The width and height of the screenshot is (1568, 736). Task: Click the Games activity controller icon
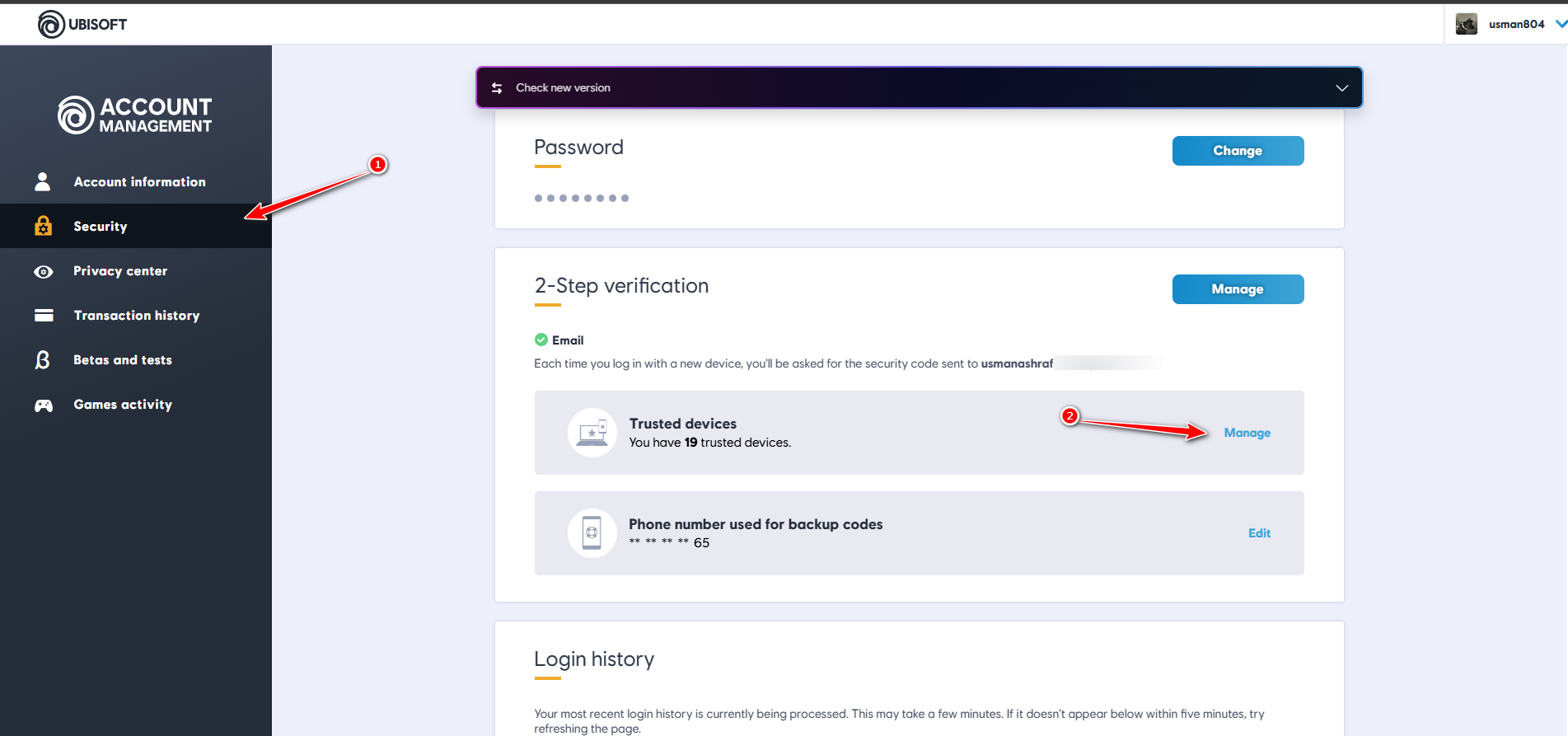pyautogui.click(x=44, y=405)
